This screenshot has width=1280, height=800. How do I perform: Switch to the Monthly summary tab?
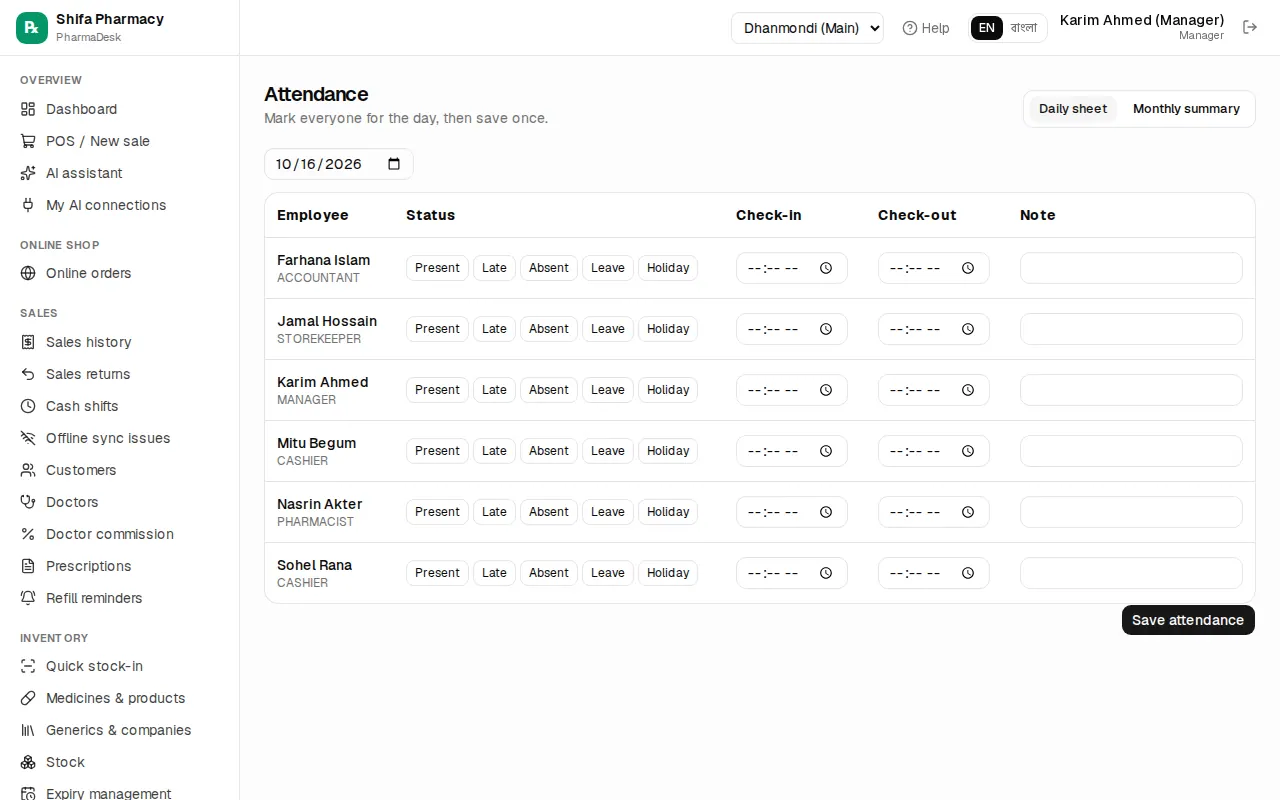pos(1186,109)
